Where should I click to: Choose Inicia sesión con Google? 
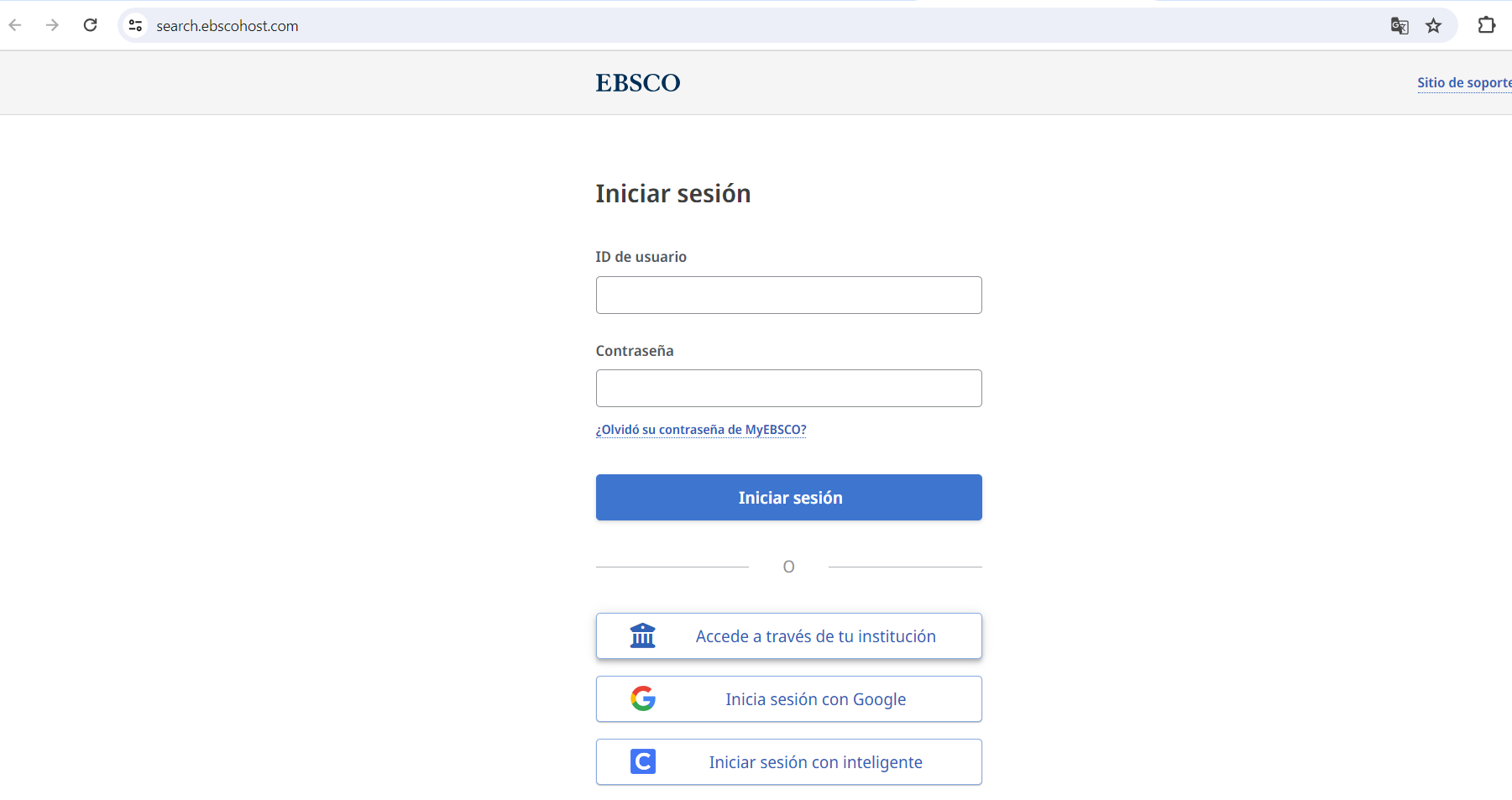(x=789, y=698)
